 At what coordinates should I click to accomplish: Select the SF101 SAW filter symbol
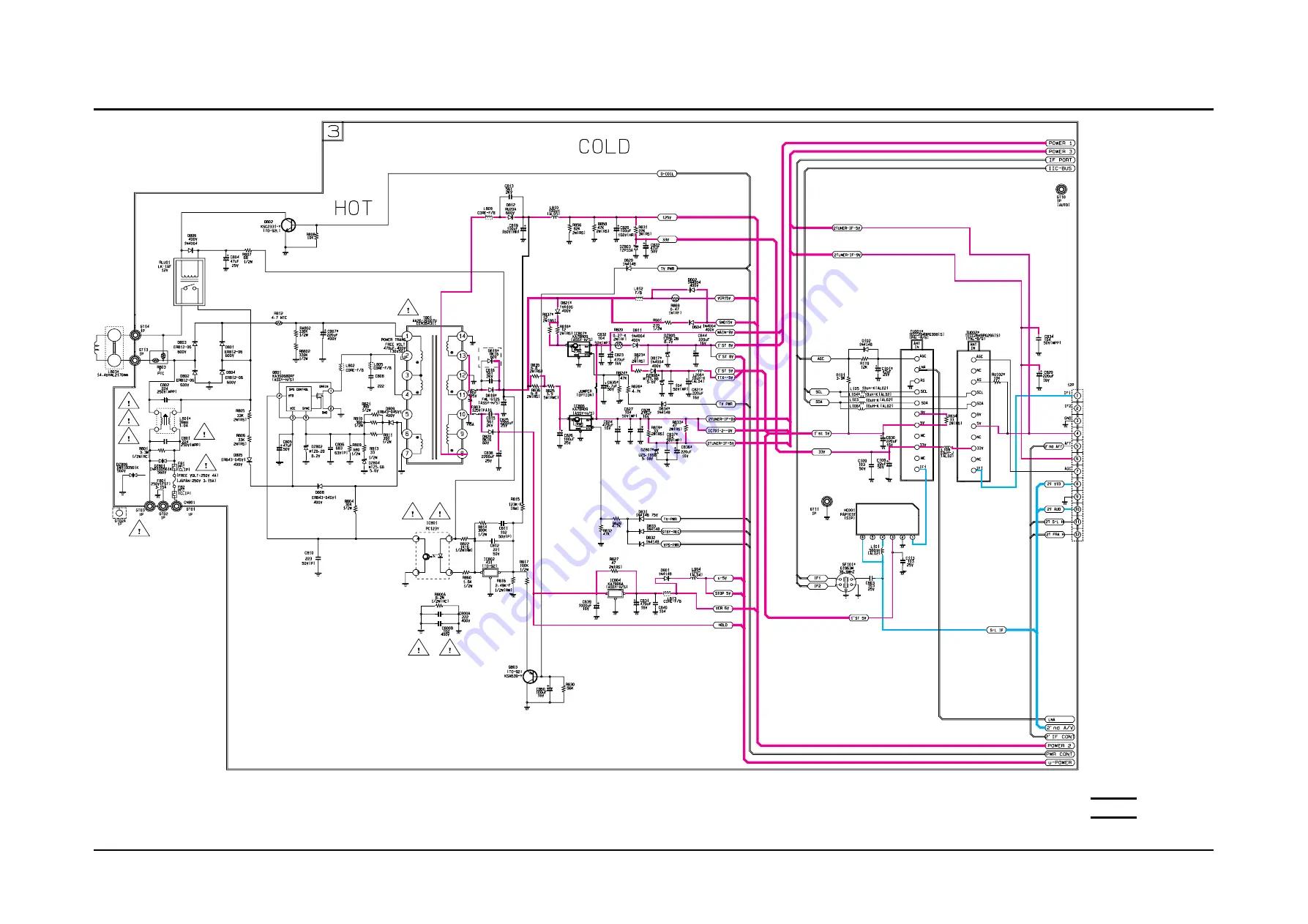tap(846, 582)
